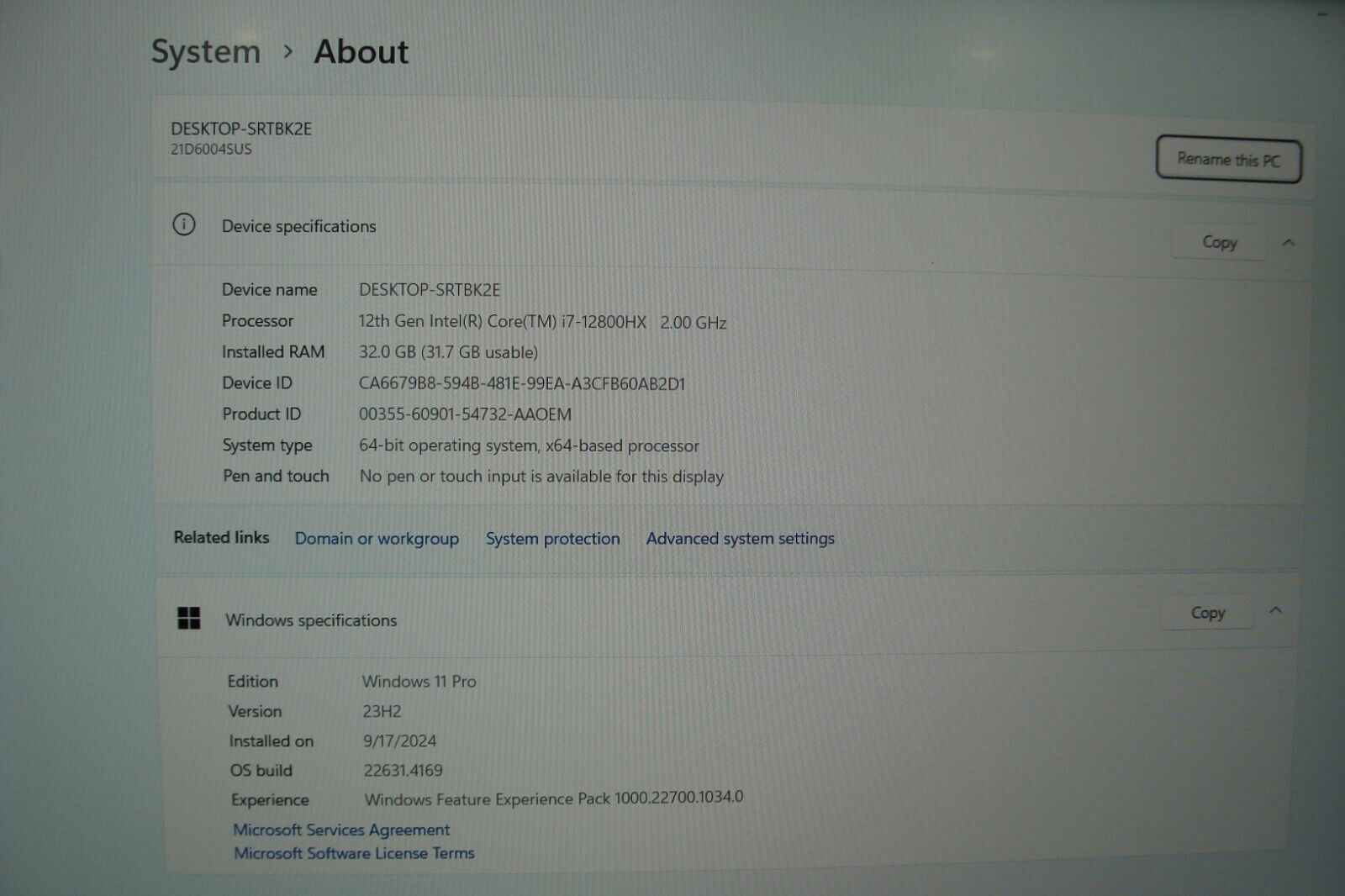Select the processor value i7-12800HX
This screenshot has width=1345, height=896.
[x=543, y=322]
